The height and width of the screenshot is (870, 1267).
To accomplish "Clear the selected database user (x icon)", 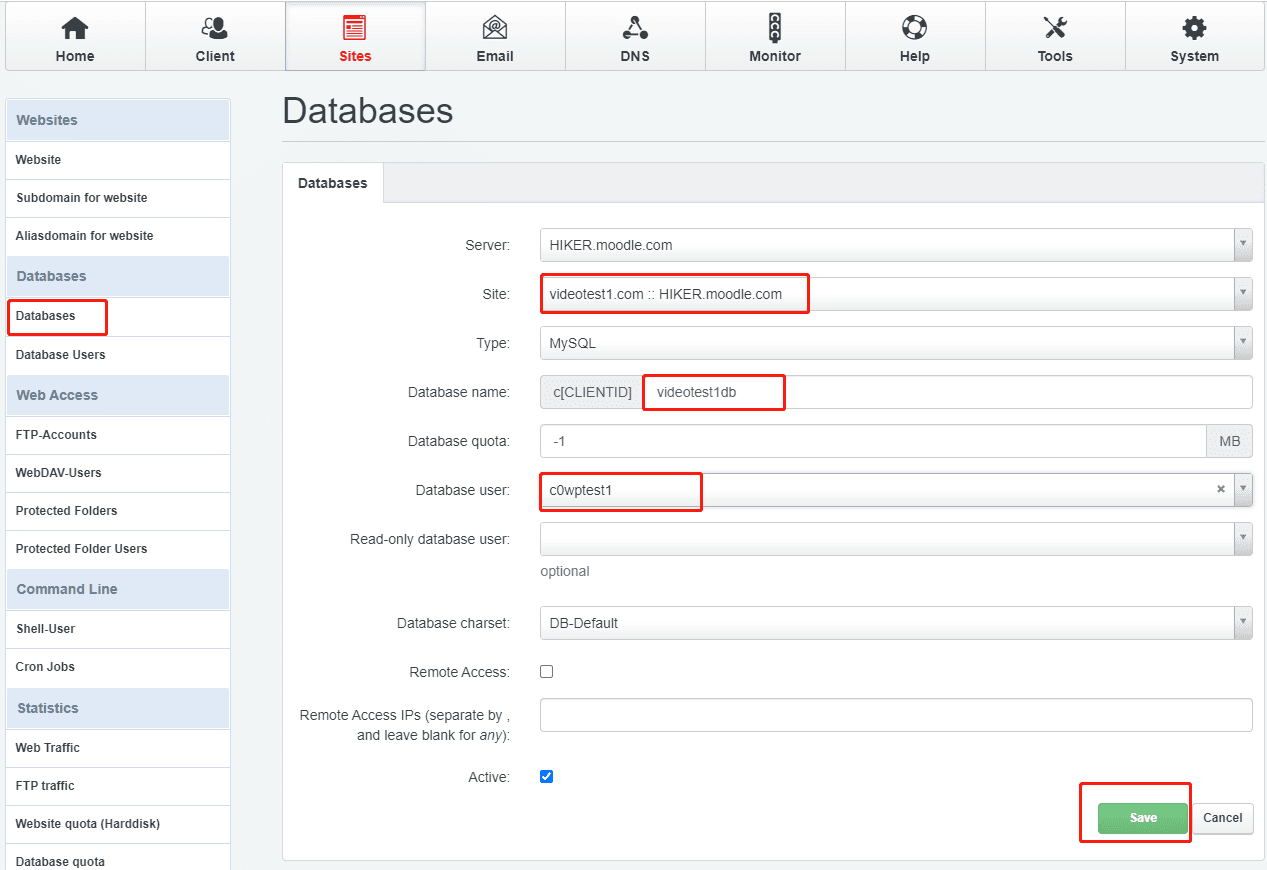I will pos(1220,490).
